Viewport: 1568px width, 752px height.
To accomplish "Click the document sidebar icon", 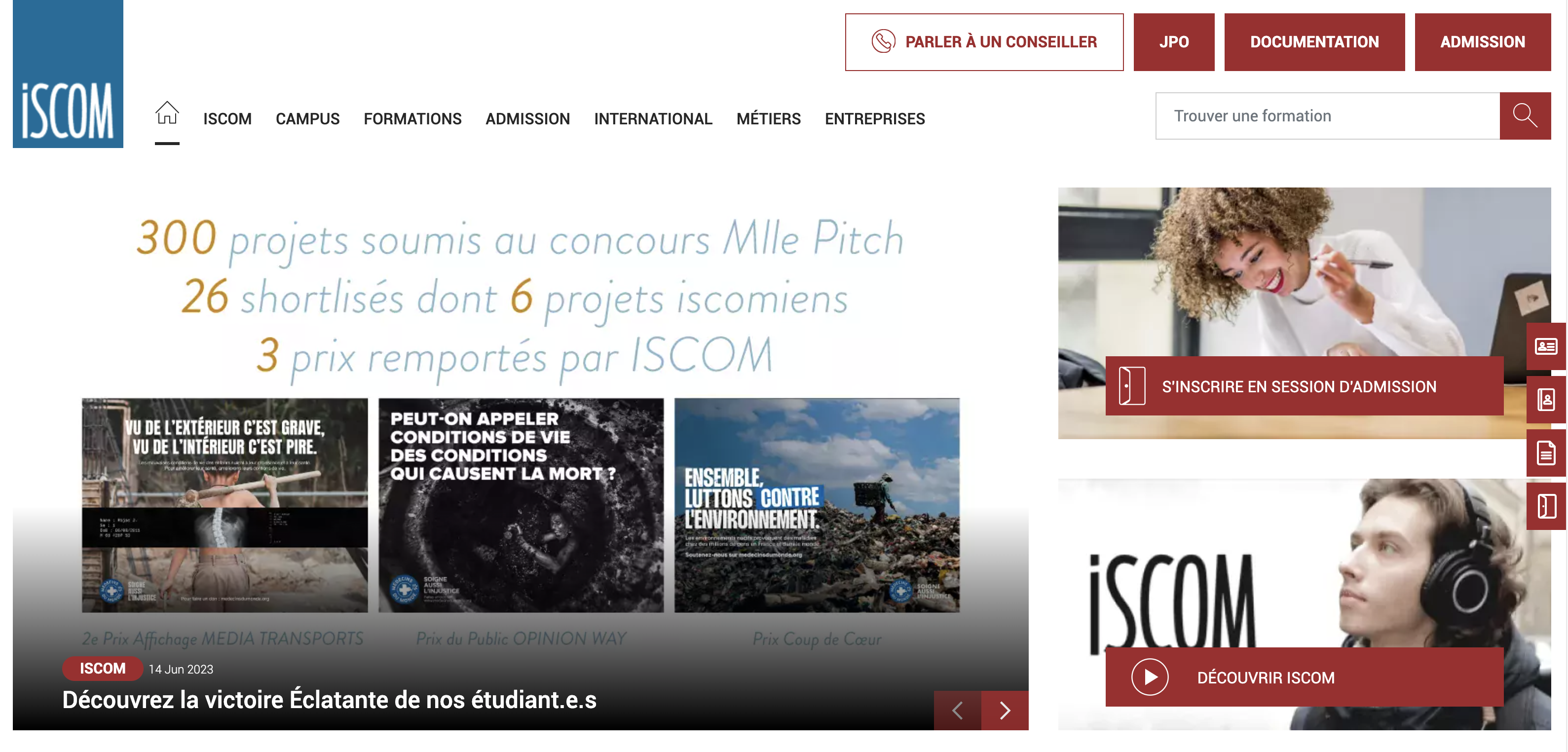I will (1545, 453).
